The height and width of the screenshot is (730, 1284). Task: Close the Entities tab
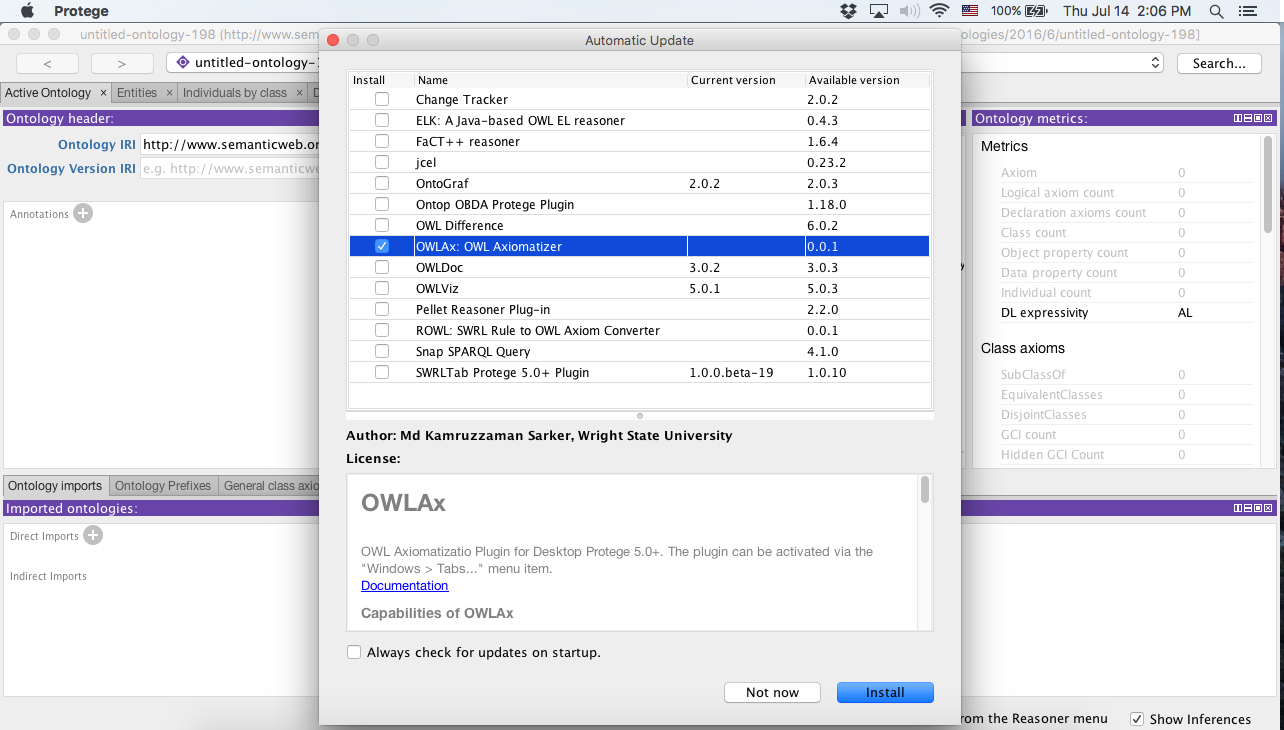(x=169, y=93)
